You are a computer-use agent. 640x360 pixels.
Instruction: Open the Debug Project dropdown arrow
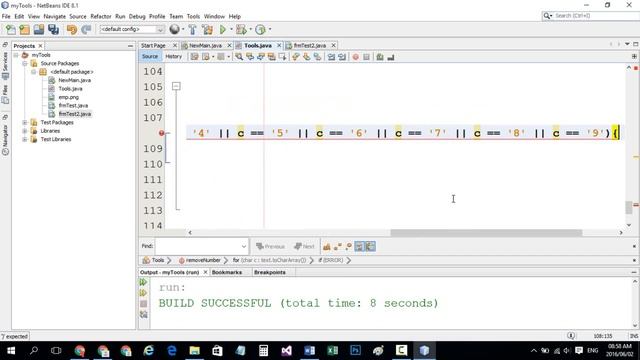click(250, 29)
